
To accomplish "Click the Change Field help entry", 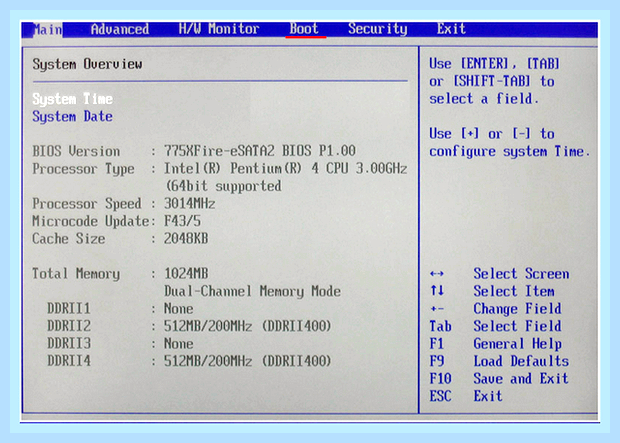I will click(518, 309).
